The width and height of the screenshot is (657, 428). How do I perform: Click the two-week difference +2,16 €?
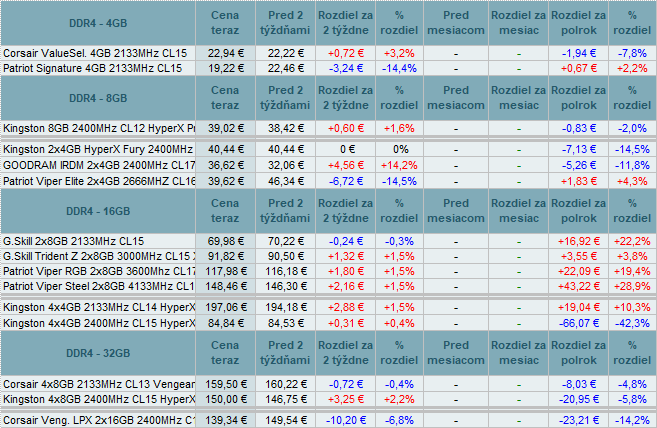[x=346, y=286]
